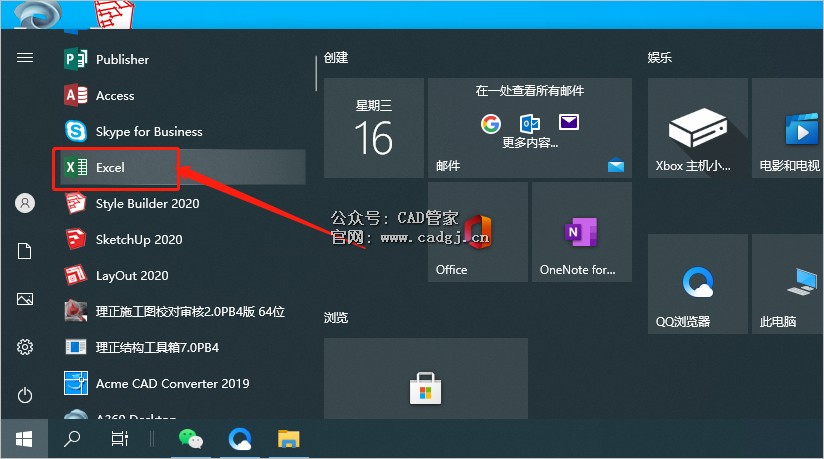Open the Documents sidebar icon
The image size is (824, 459).
(x=25, y=251)
